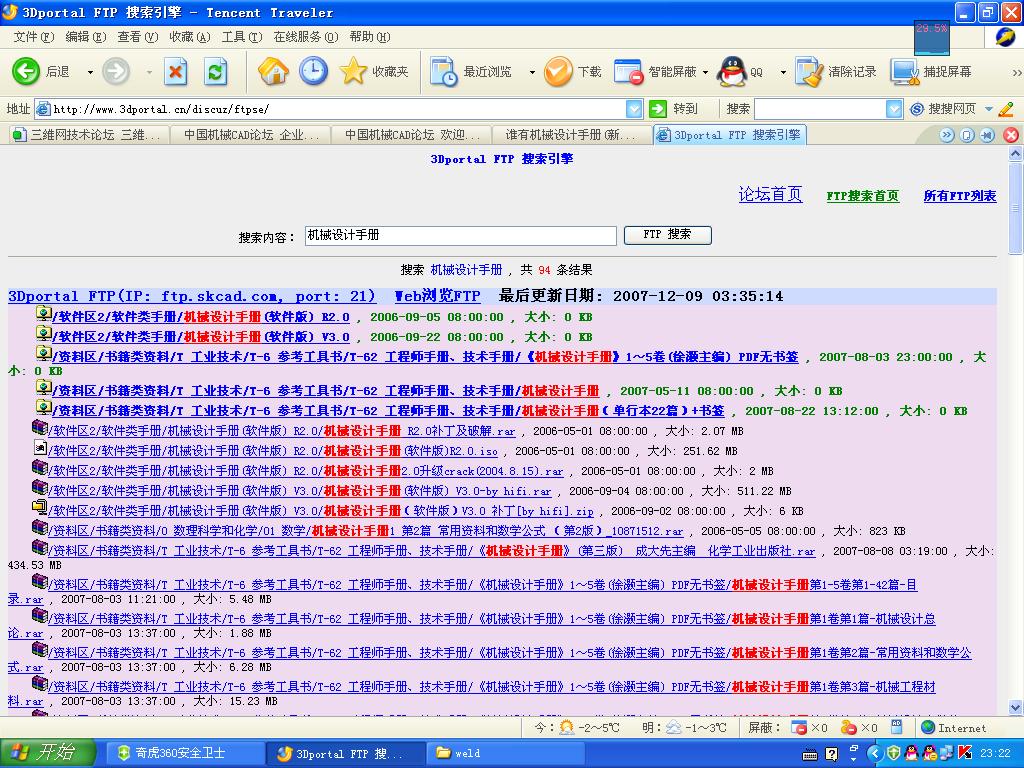The height and width of the screenshot is (768, 1024).
Task: Open the 机械设计手册(软件版) V3.0 folder link
Action: [200, 337]
